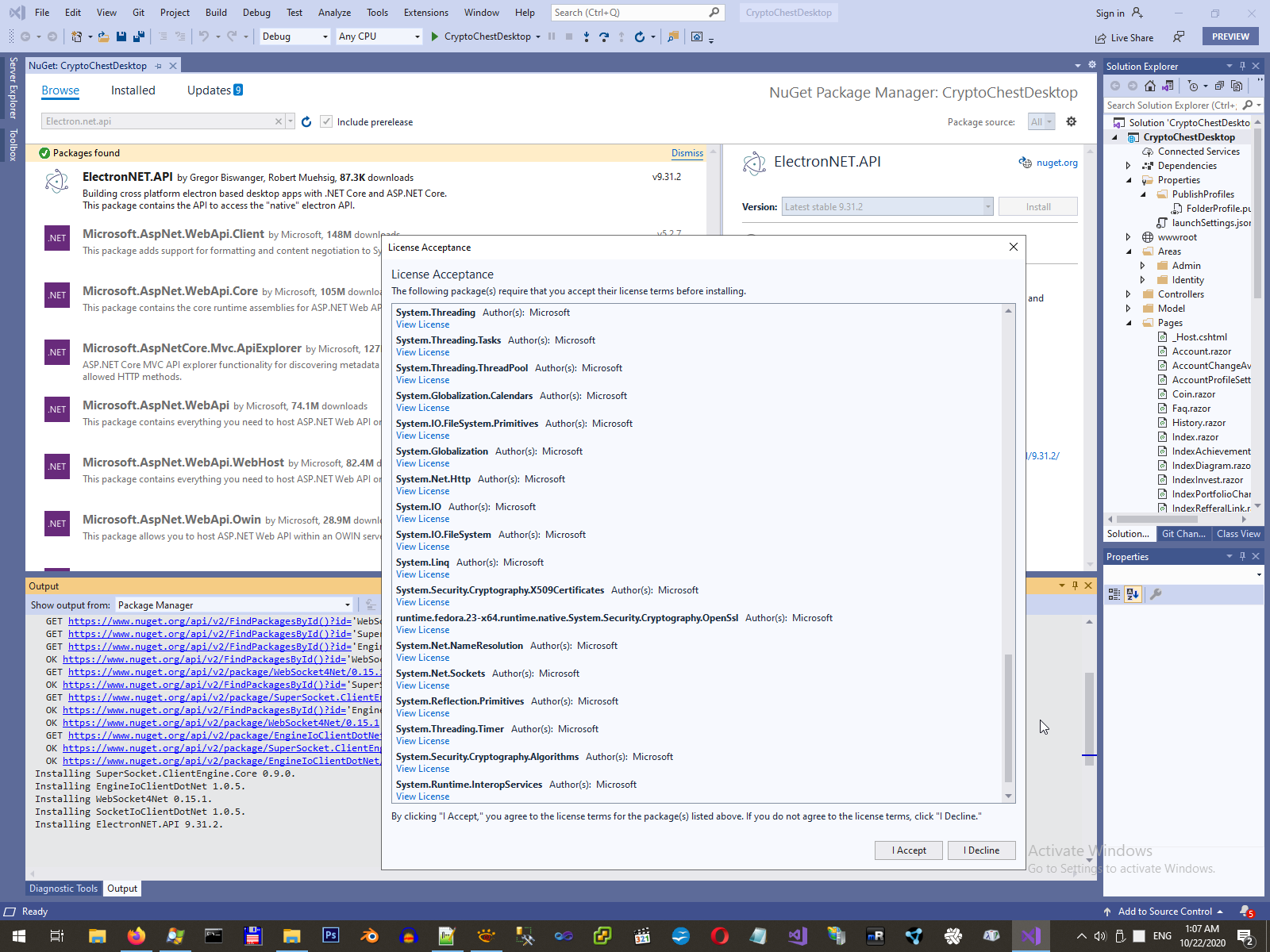Toggle auto hide pin on Properties panel
This screenshot has width=1270, height=952.
pos(1242,556)
